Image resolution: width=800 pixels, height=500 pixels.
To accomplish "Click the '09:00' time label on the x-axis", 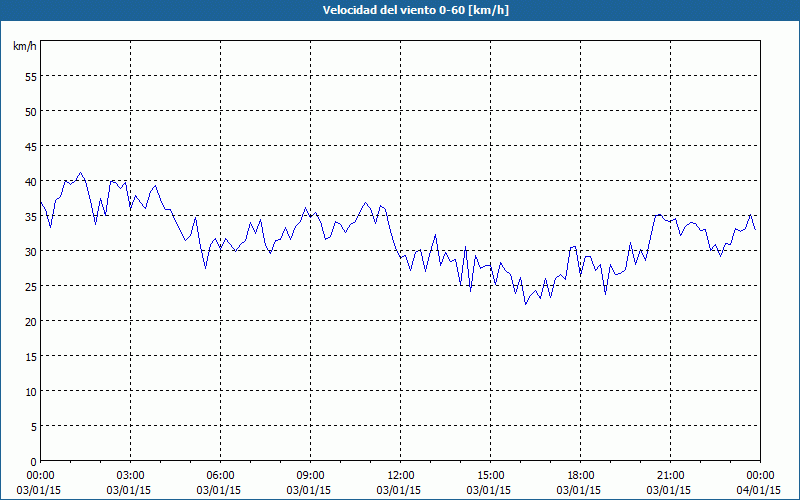I will (310, 476).
